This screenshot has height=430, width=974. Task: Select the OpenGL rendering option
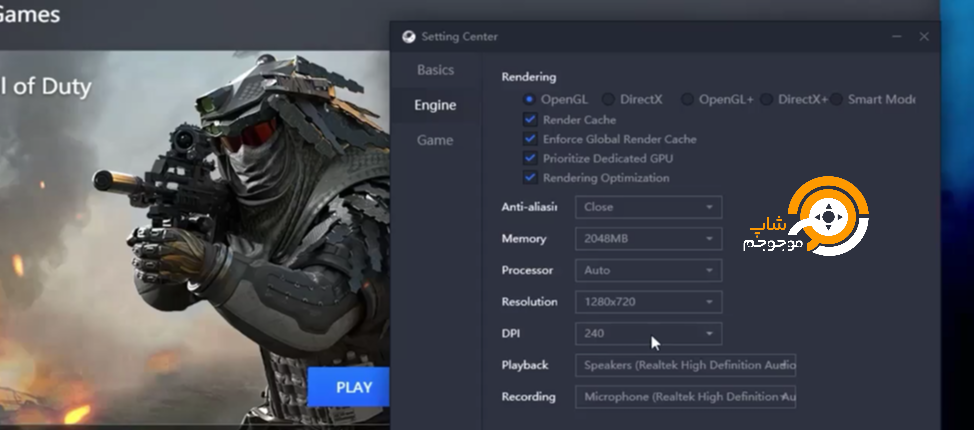(x=529, y=99)
